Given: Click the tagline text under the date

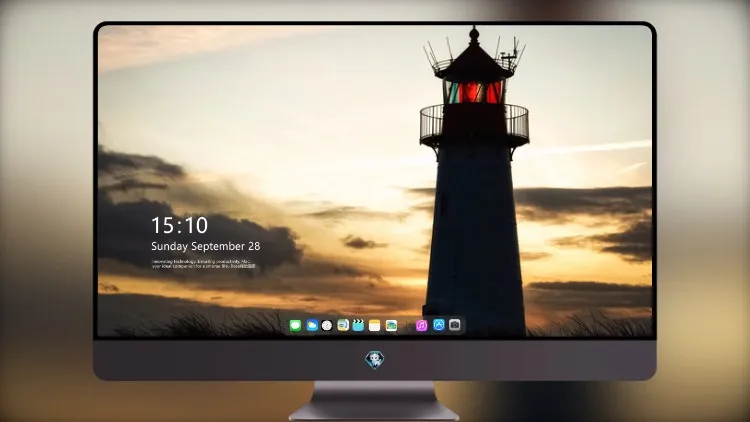Looking at the screenshot, I should tap(204, 264).
